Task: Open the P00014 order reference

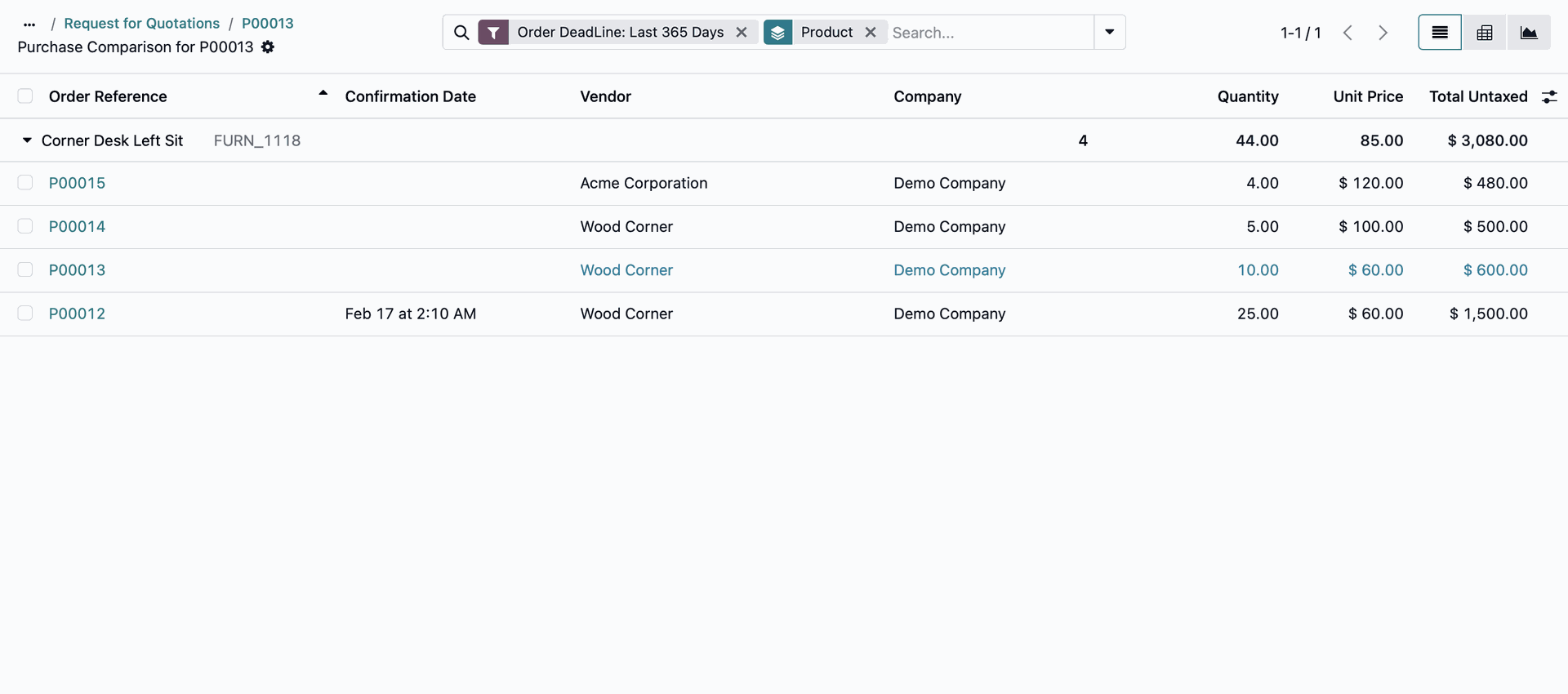Action: [x=77, y=227]
